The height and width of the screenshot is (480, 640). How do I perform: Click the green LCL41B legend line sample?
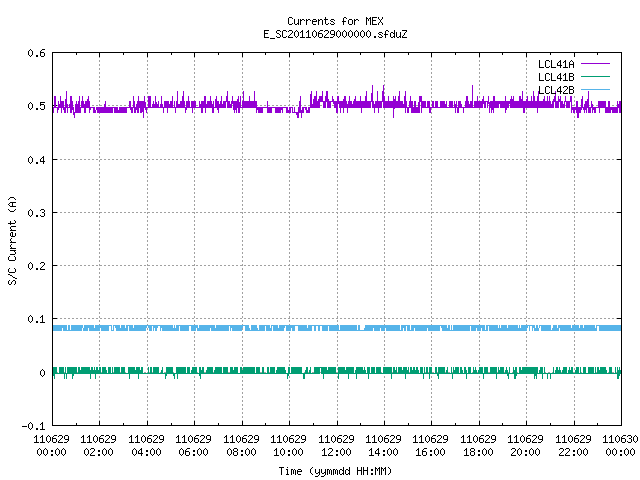596,76
